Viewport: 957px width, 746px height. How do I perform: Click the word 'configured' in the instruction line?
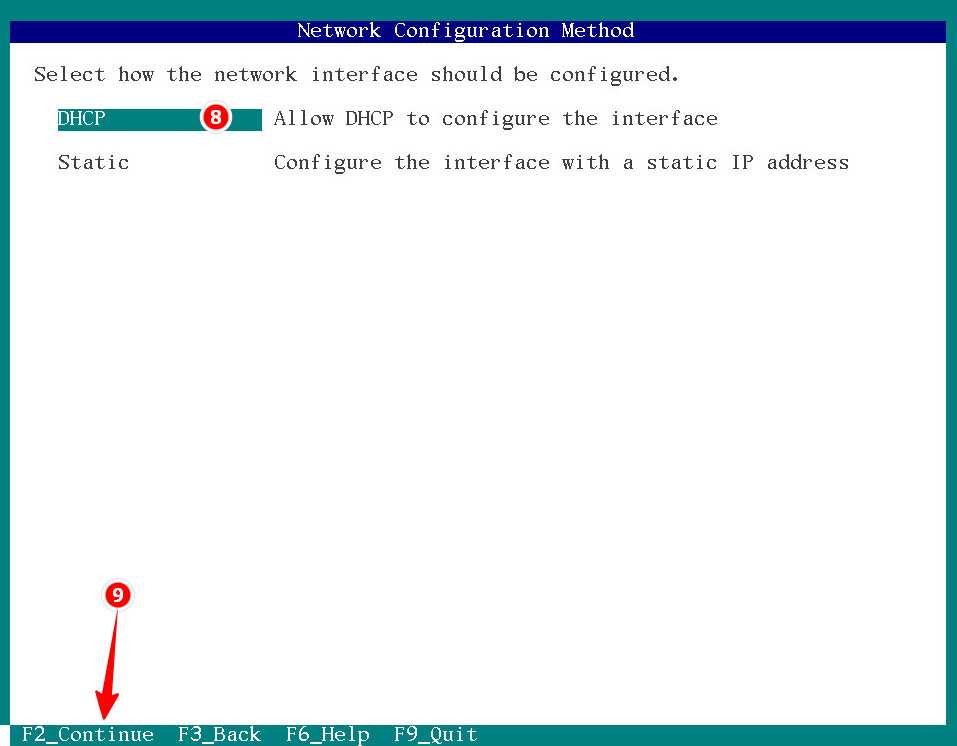[x=614, y=75]
